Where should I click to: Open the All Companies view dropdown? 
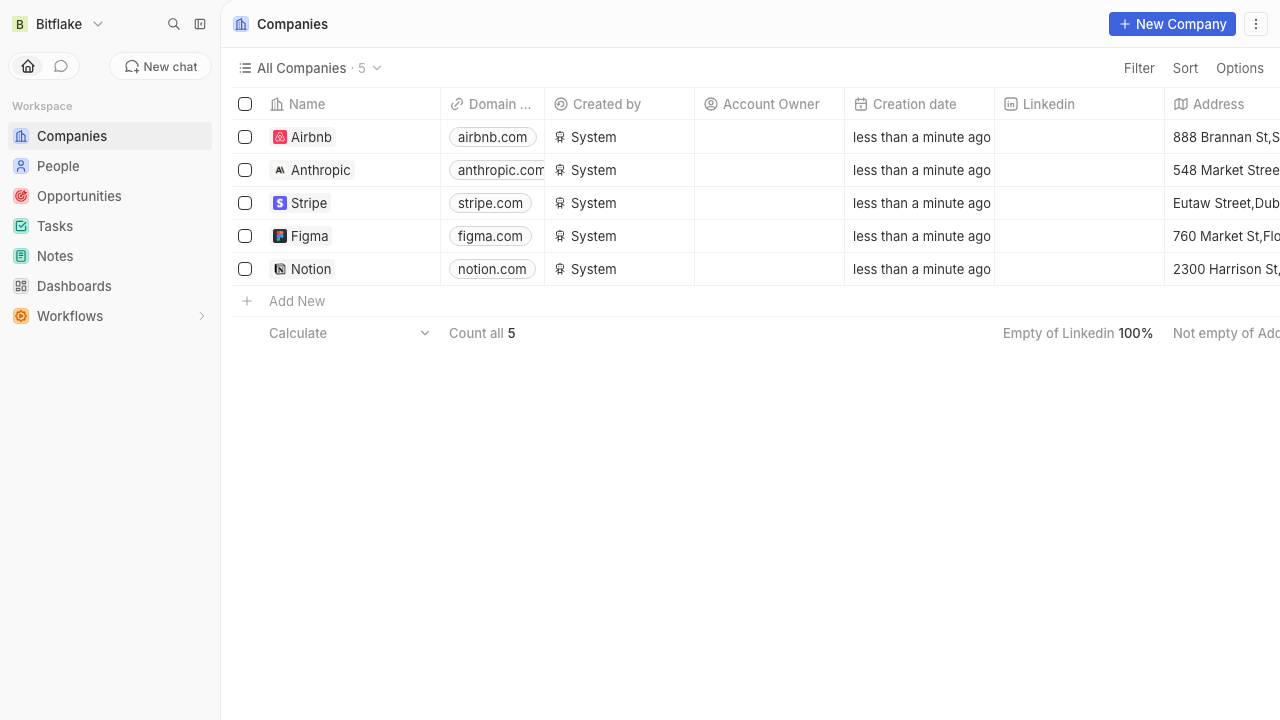310,68
